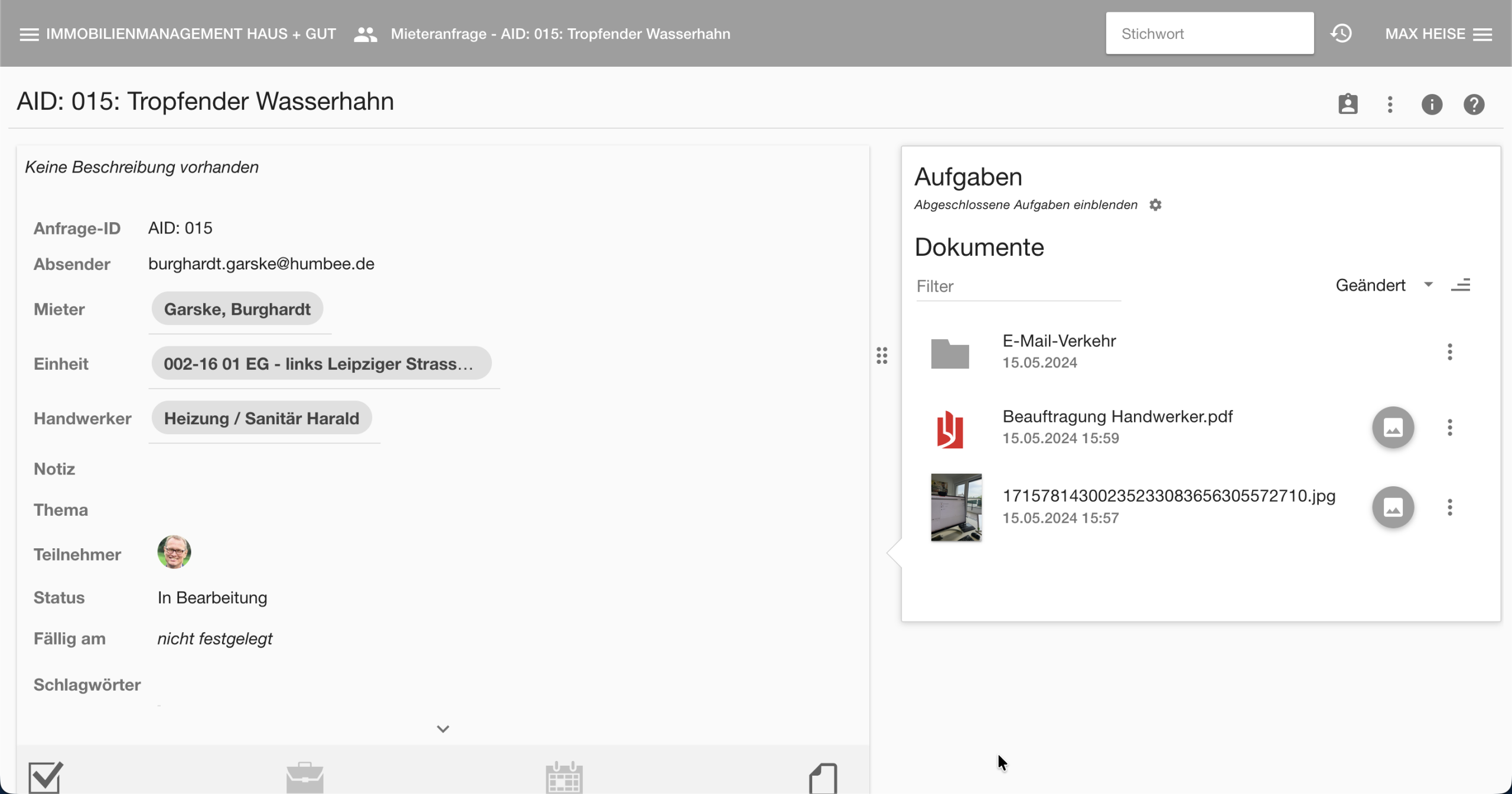Viewport: 1512px width, 794px height.
Task: Click the checkmark tasks icon at bottom
Action: click(45, 776)
